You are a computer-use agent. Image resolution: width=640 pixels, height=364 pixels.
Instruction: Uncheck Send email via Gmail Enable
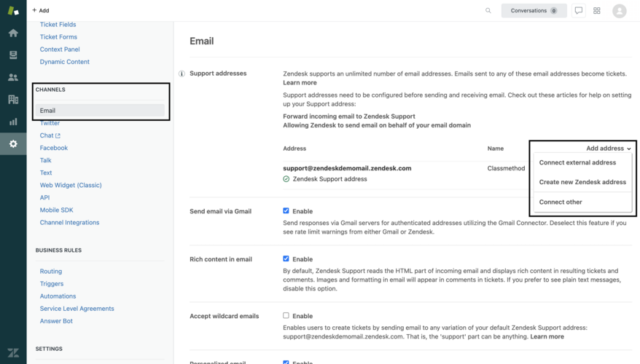pyautogui.click(x=286, y=211)
